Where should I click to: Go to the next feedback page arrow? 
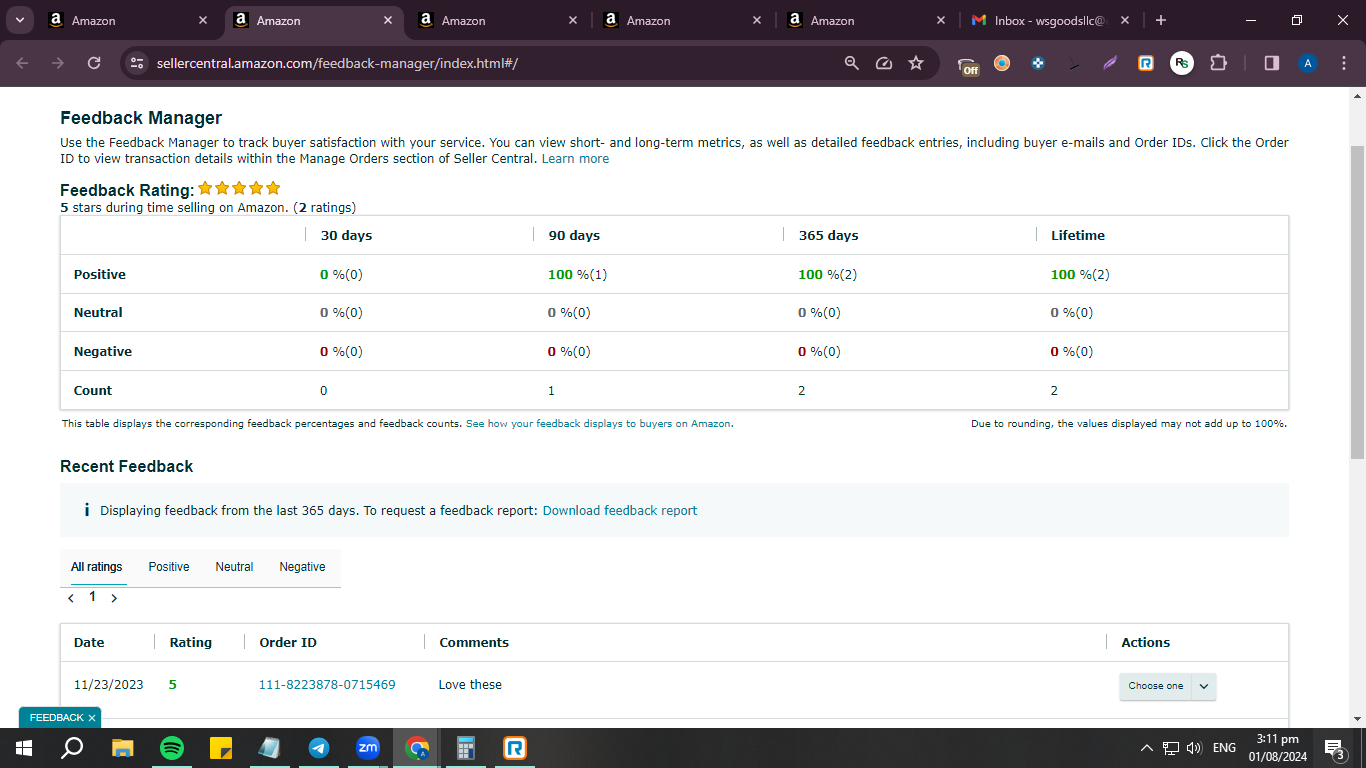114,598
